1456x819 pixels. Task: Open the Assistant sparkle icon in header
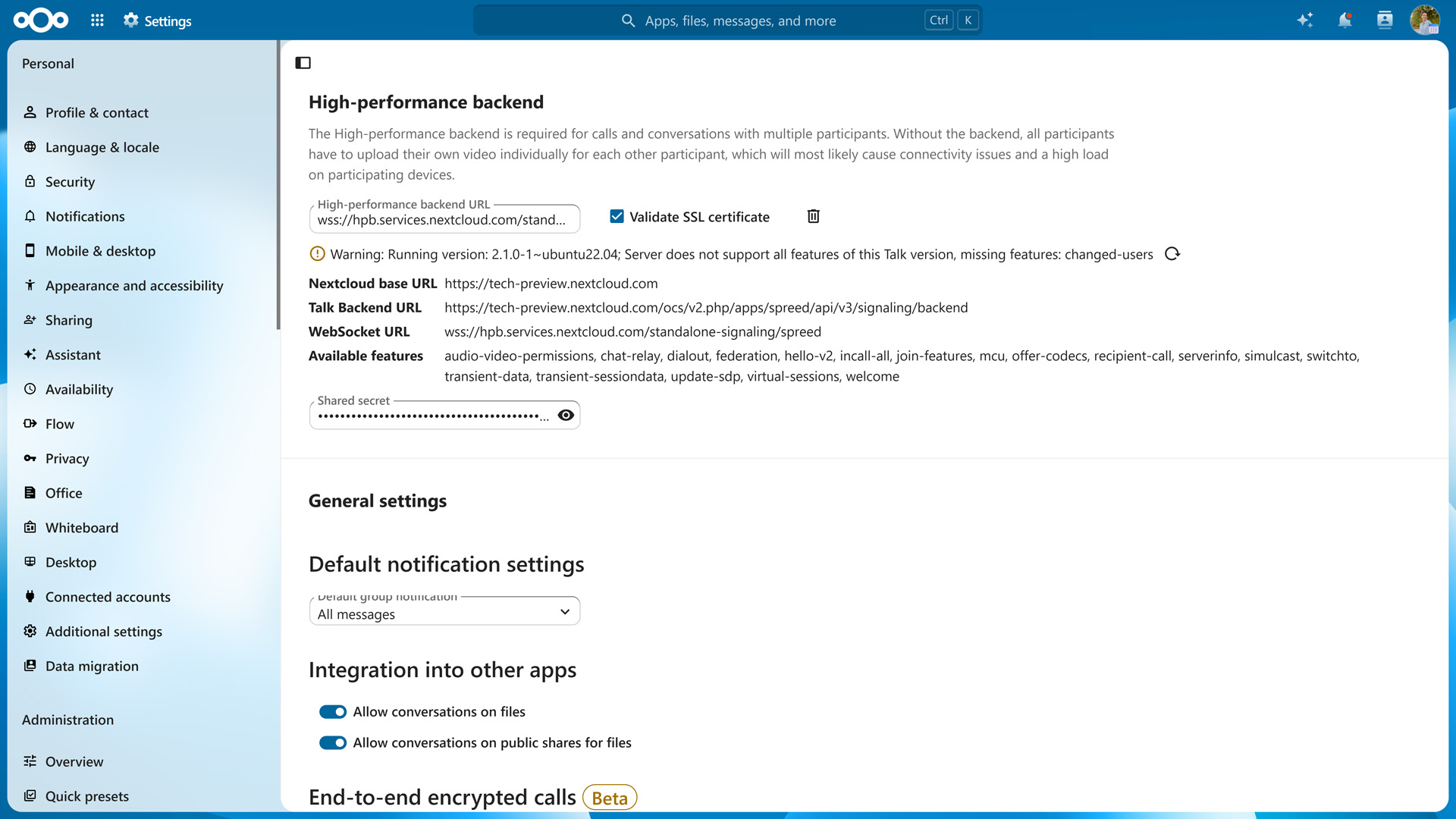[x=1304, y=20]
